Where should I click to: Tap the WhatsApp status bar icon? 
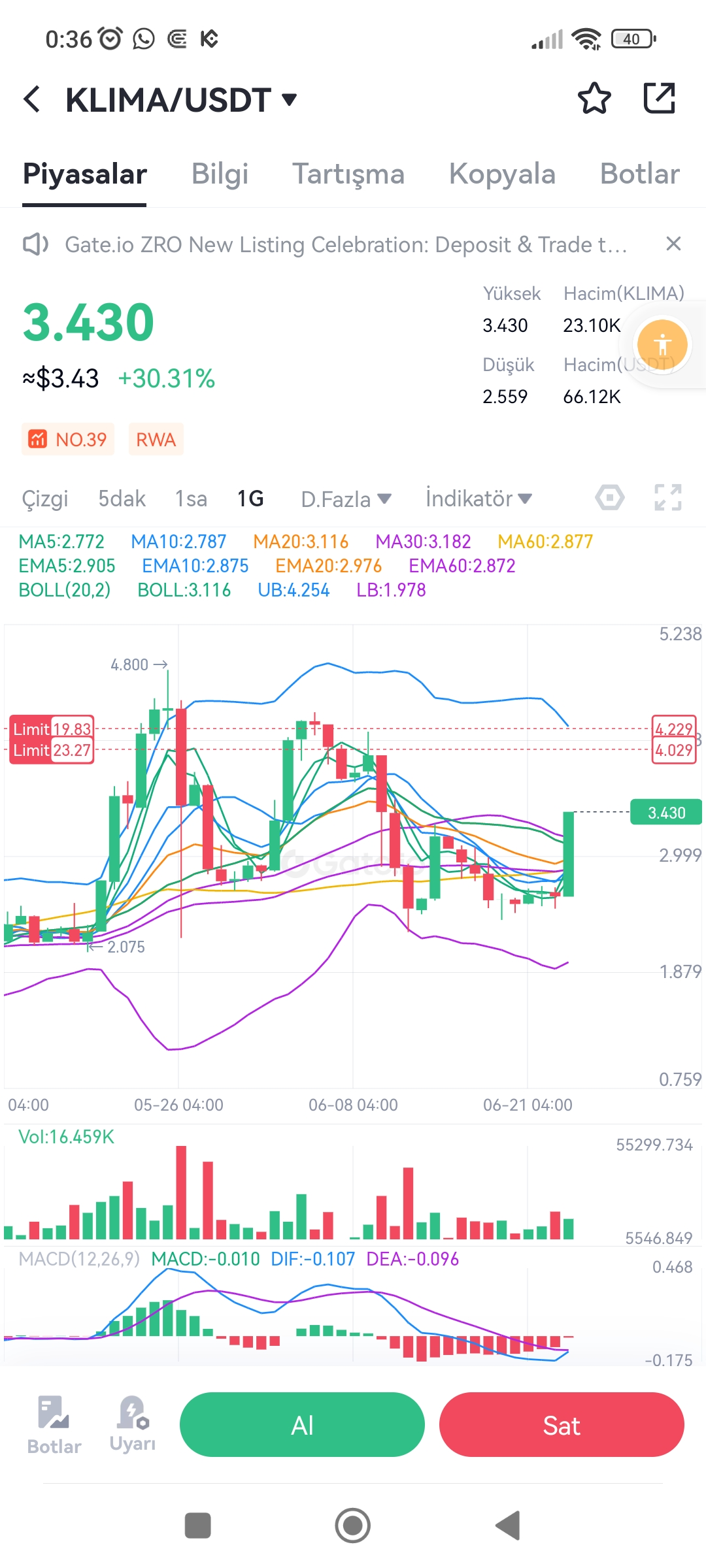point(143,39)
